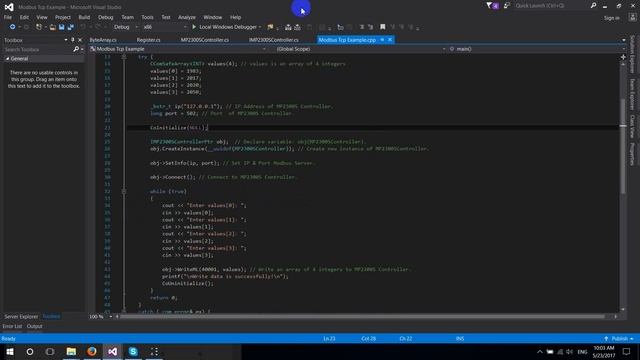Expand Local Windows Debugger dropdown arrow
Screen dimensions: 640x360
point(260,27)
